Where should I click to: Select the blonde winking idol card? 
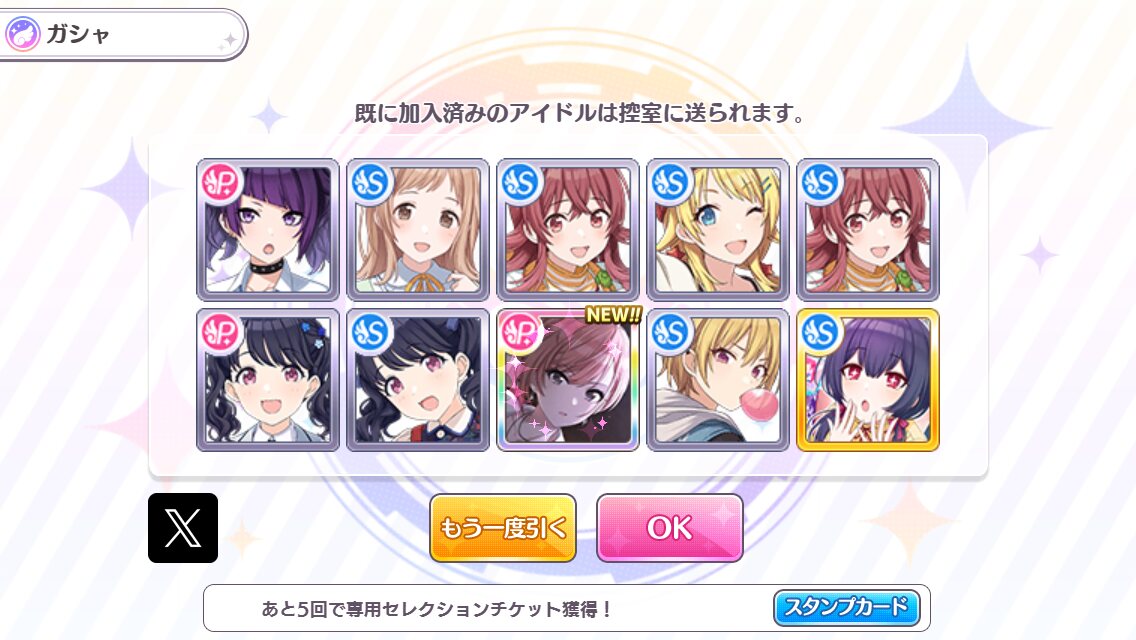click(x=718, y=229)
